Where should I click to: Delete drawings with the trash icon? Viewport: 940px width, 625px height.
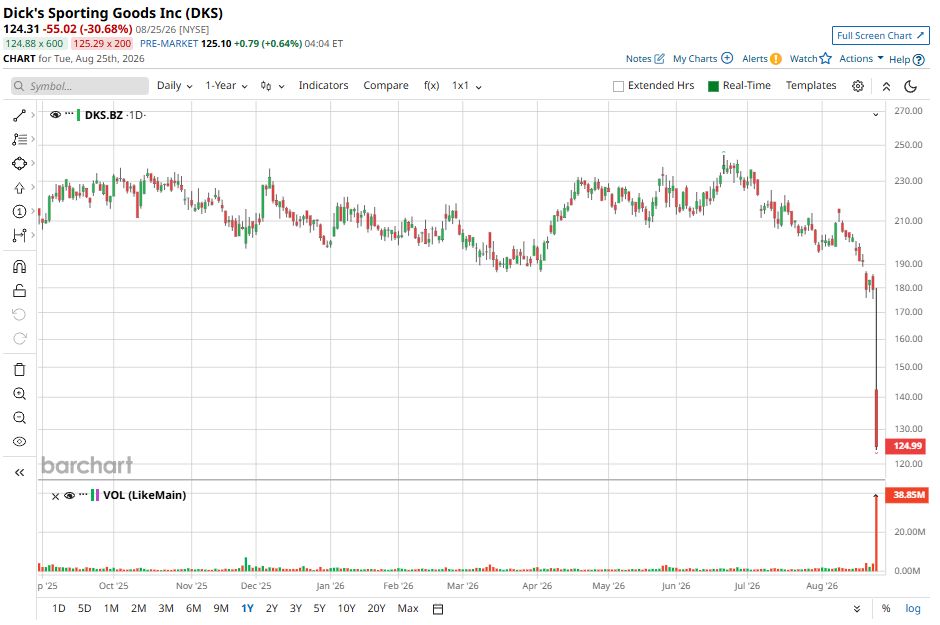click(x=19, y=369)
